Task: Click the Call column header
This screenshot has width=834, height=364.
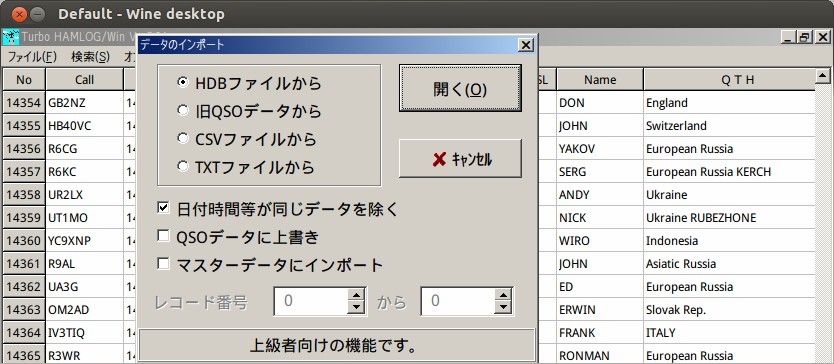Action: [x=84, y=80]
